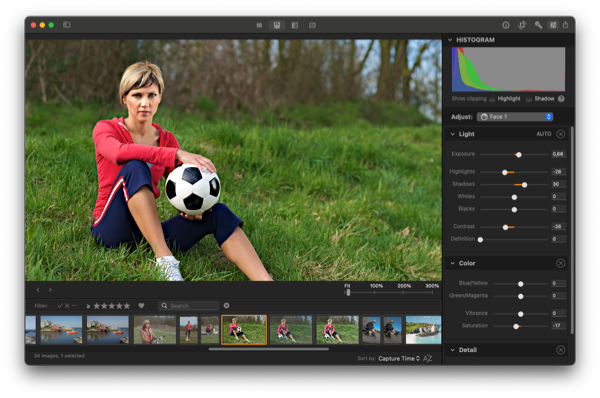Screen dimensions: 600x398
Task: Click the AUTO light button
Action: pos(543,134)
